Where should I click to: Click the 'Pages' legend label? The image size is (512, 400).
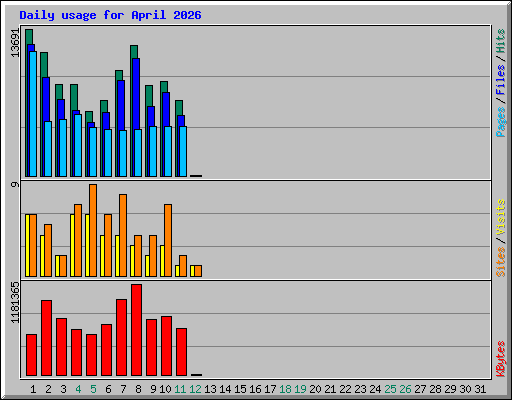pos(501,122)
